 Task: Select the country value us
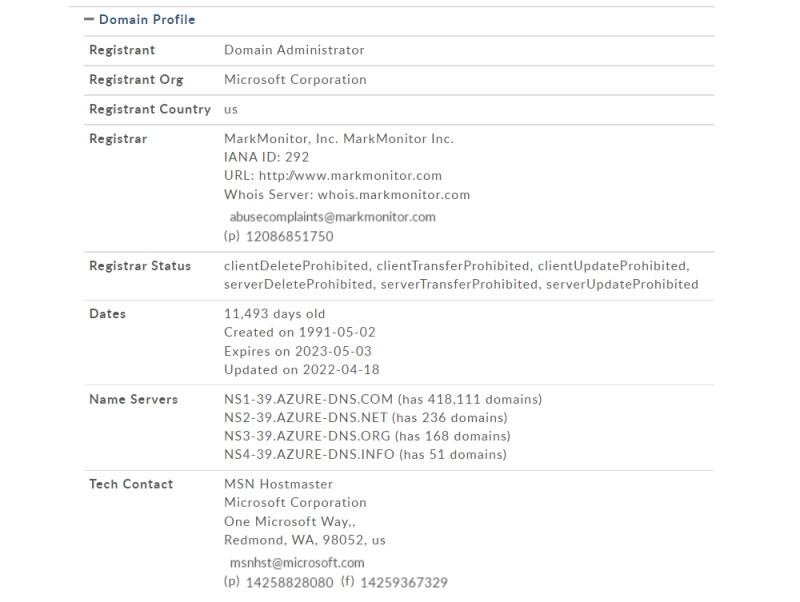click(231, 110)
